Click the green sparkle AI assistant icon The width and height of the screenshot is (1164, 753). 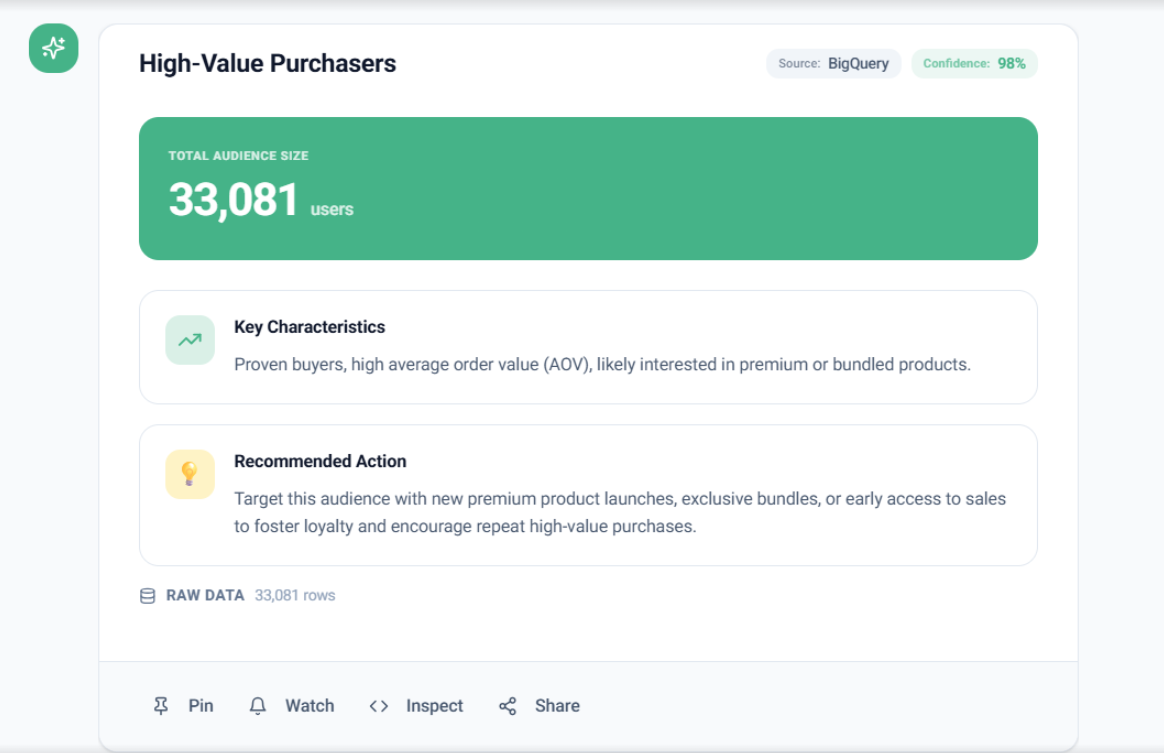tap(53, 48)
